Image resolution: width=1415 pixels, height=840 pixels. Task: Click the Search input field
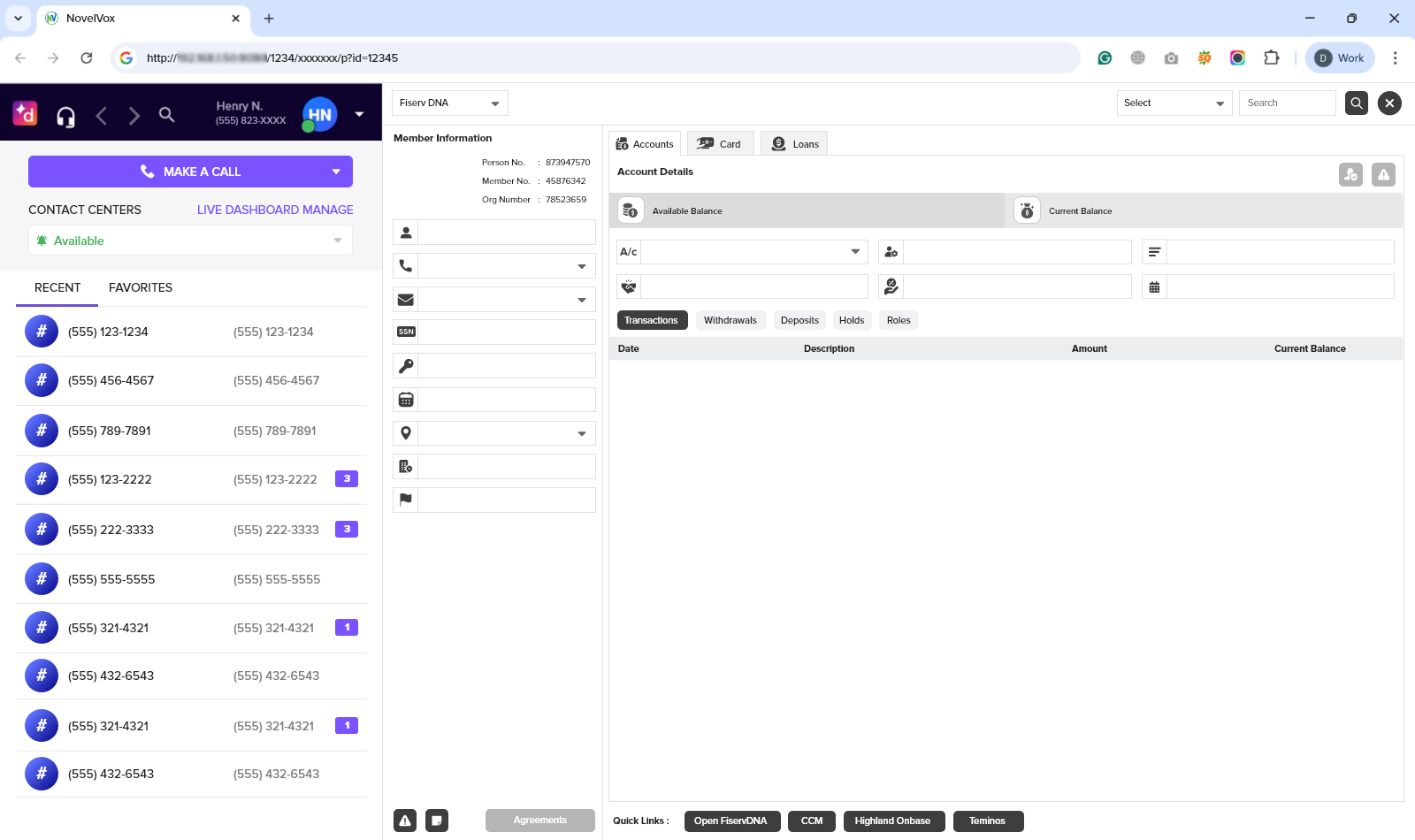click(x=1287, y=103)
